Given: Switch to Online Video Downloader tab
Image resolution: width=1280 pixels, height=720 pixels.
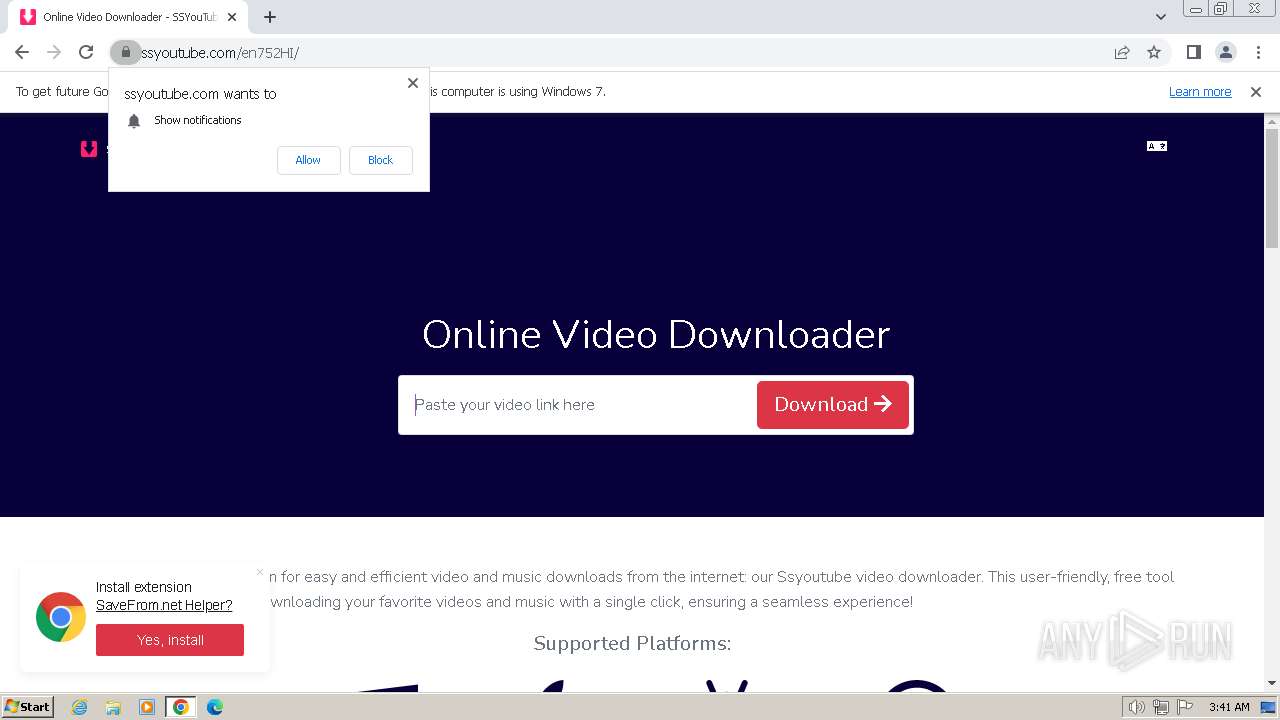Looking at the screenshot, I should [130, 17].
